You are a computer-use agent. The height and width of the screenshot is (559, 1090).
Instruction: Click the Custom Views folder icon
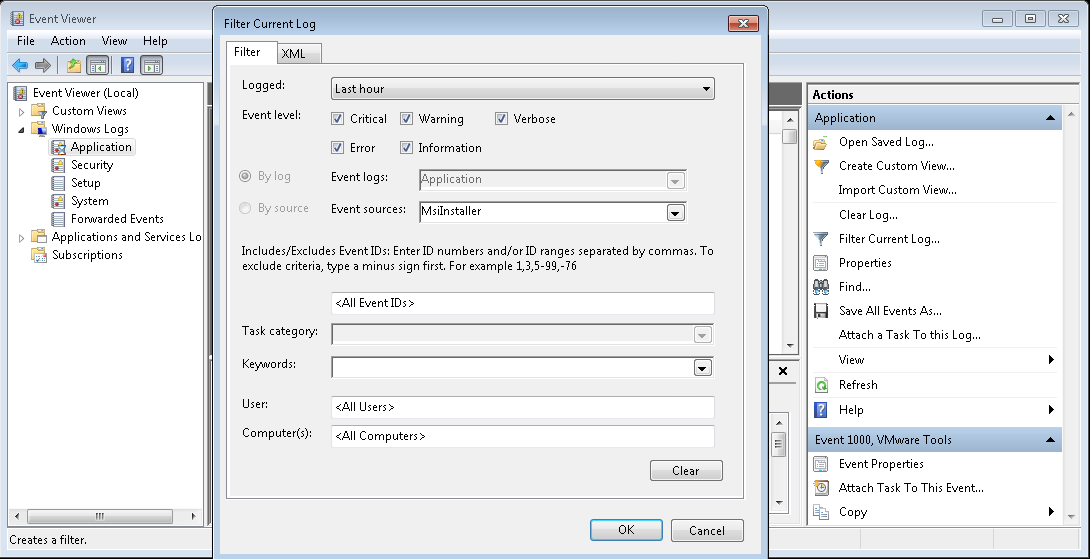[40, 111]
